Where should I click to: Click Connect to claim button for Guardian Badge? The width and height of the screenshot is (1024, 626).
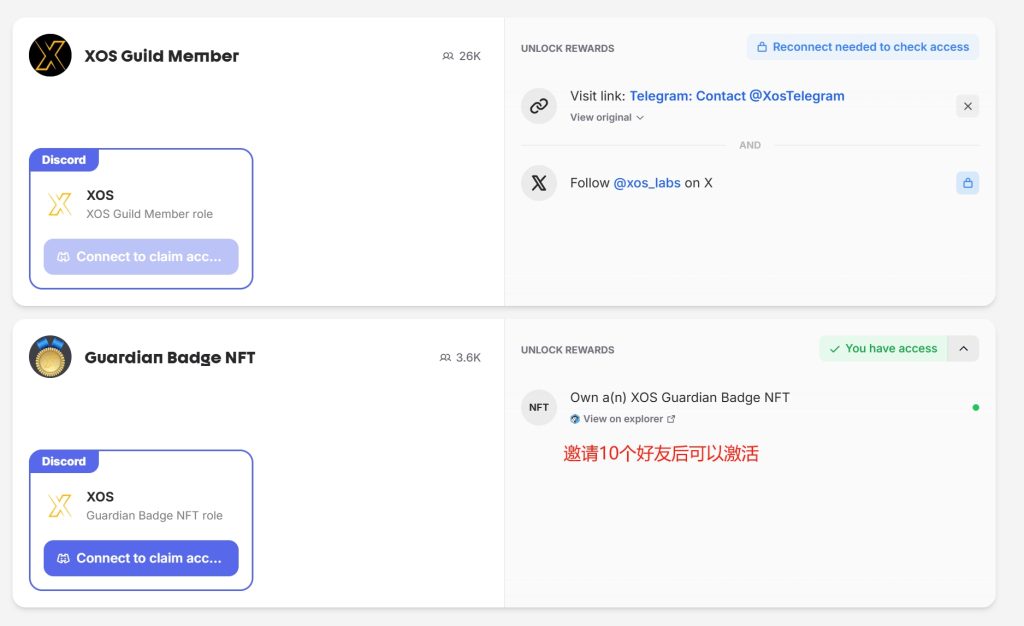141,558
